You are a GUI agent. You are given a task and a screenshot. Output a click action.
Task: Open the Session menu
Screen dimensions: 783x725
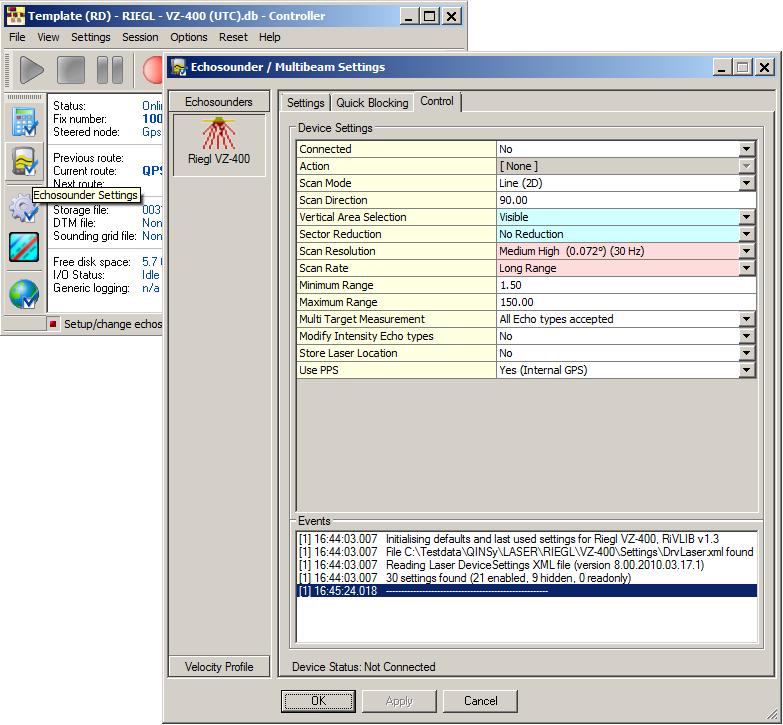point(140,37)
